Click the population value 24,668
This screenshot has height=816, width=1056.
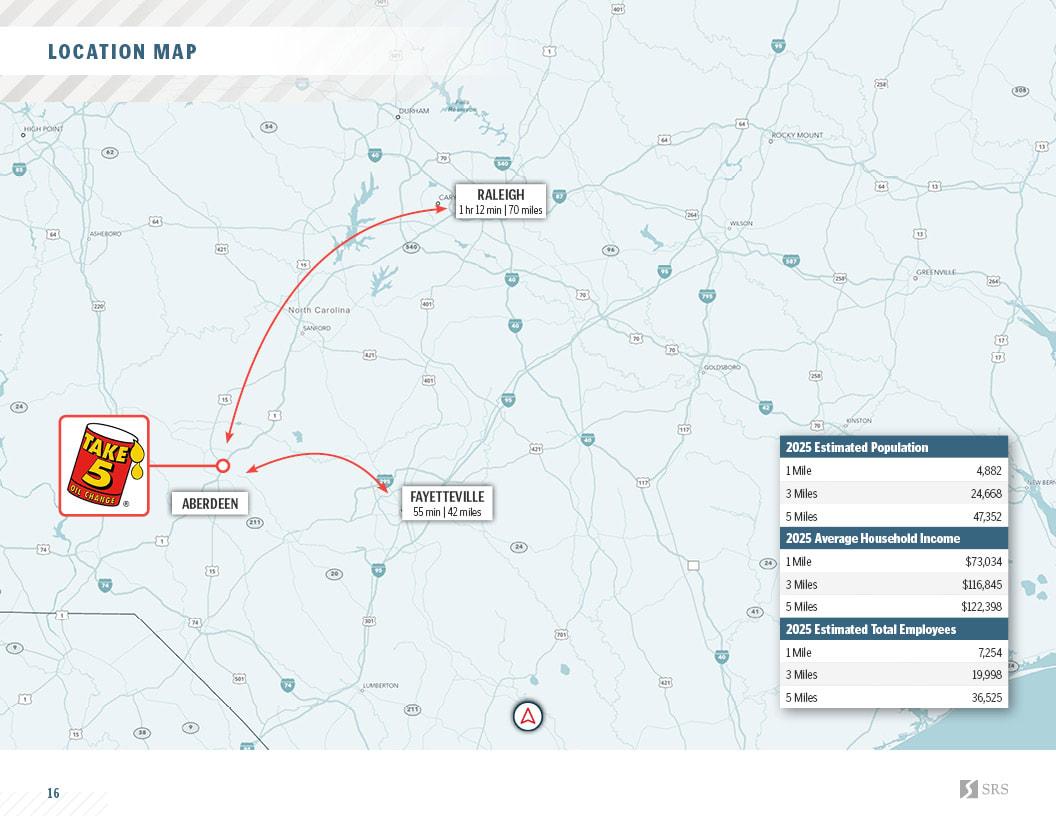(x=986, y=494)
